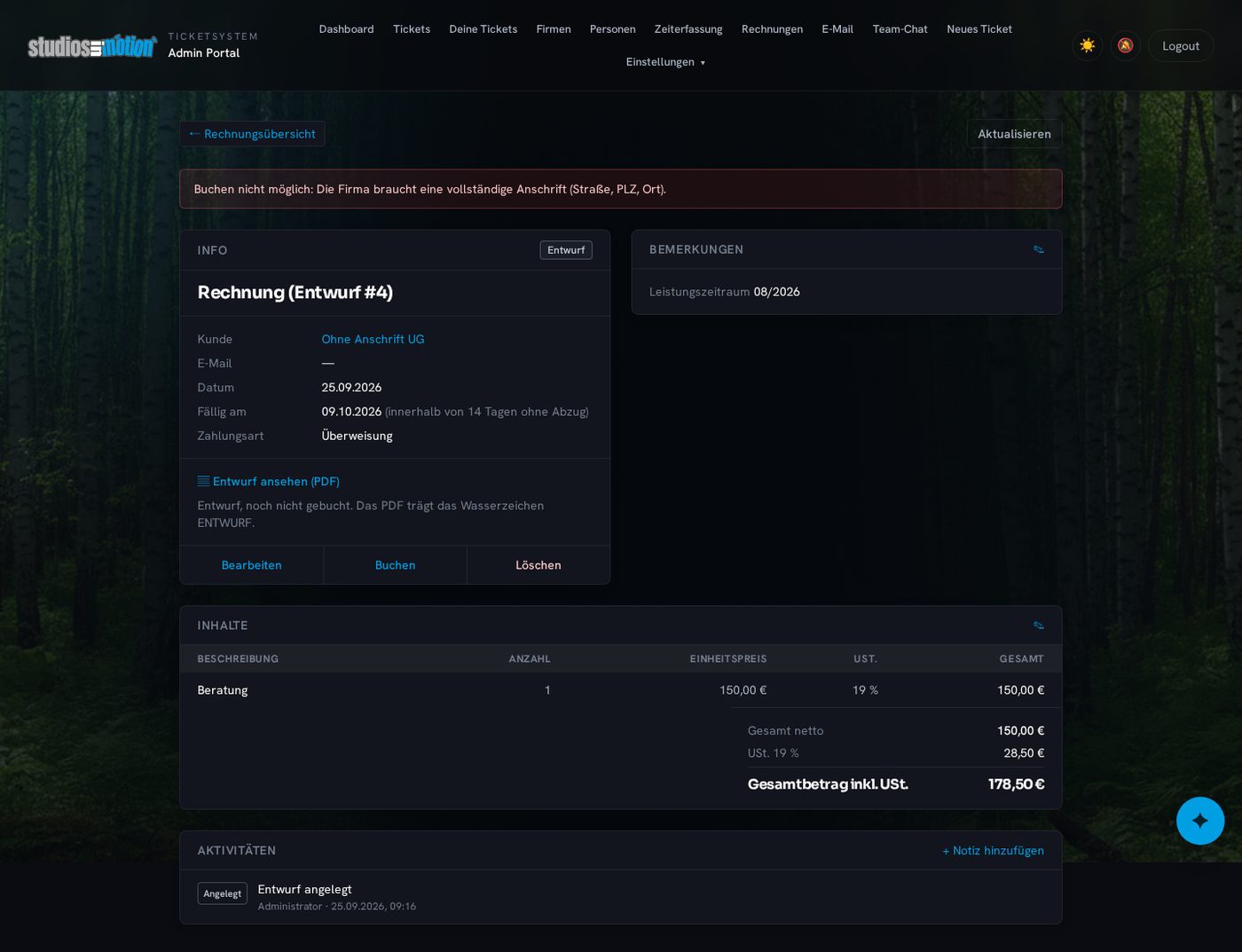Open the Tickets menu item
The width and height of the screenshot is (1242, 952).
click(412, 29)
